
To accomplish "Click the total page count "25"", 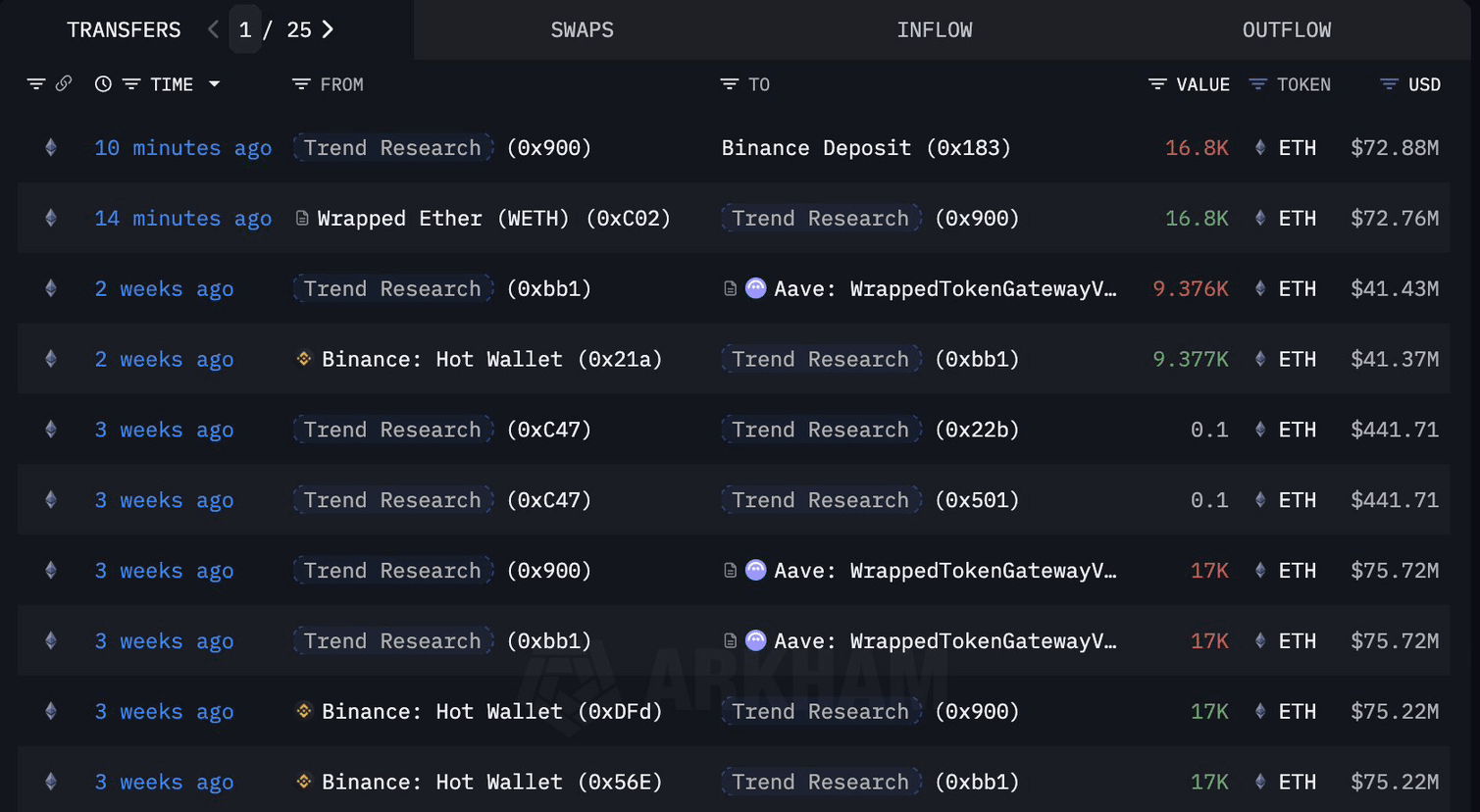I will click(x=299, y=30).
